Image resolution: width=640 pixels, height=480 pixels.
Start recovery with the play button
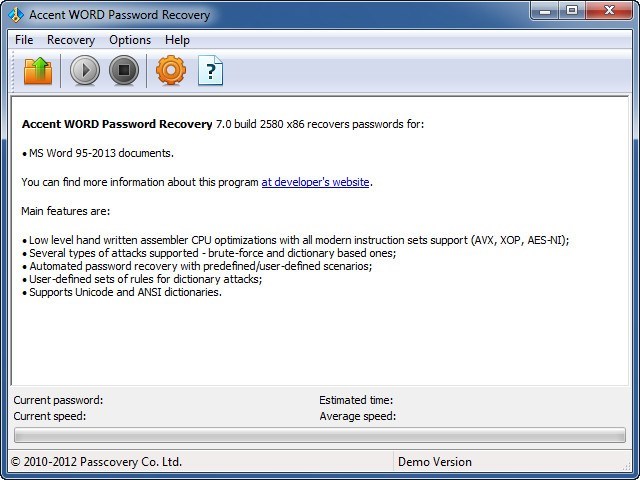[85, 71]
